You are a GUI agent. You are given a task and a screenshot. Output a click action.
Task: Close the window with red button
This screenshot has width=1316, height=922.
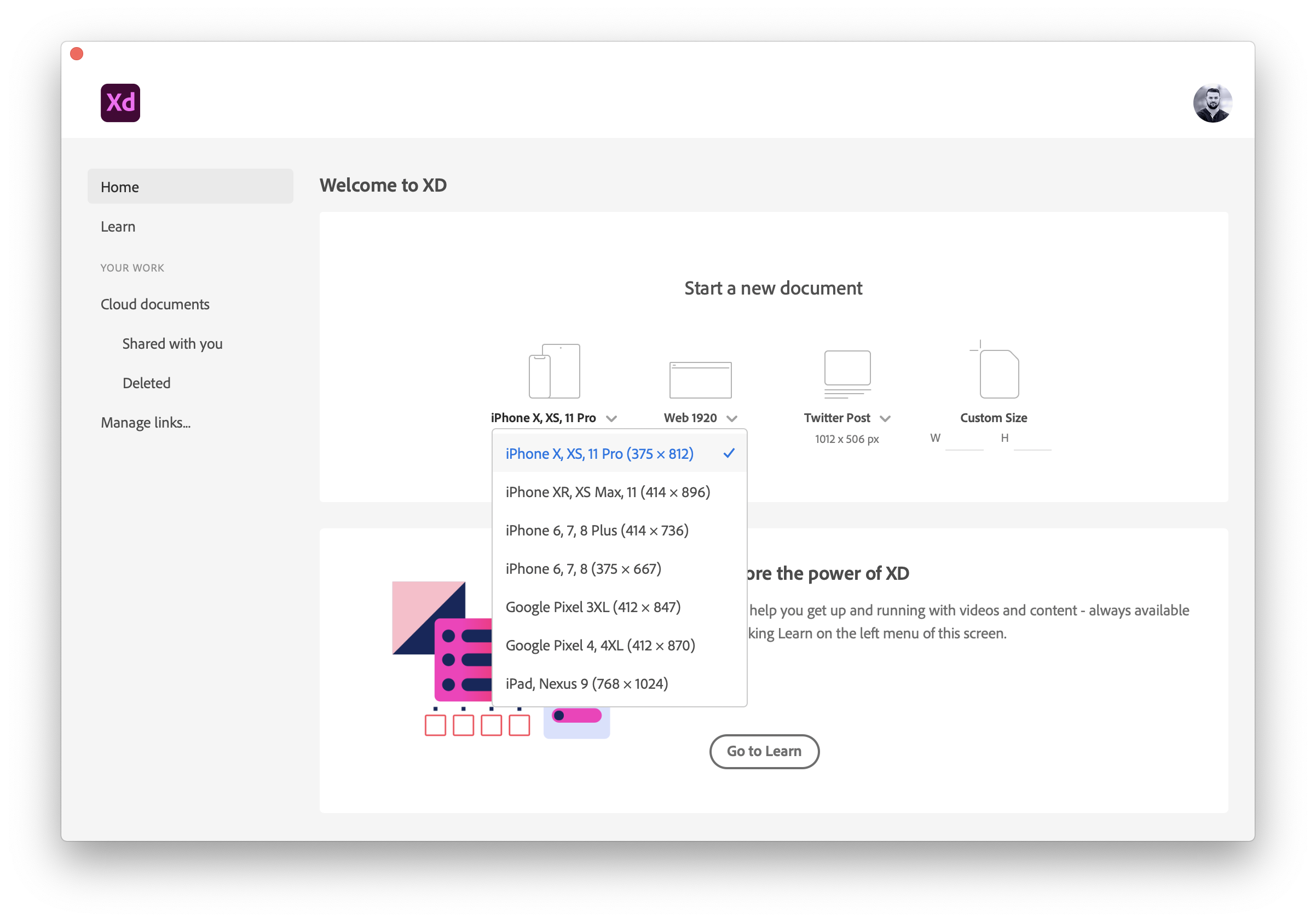[77, 54]
